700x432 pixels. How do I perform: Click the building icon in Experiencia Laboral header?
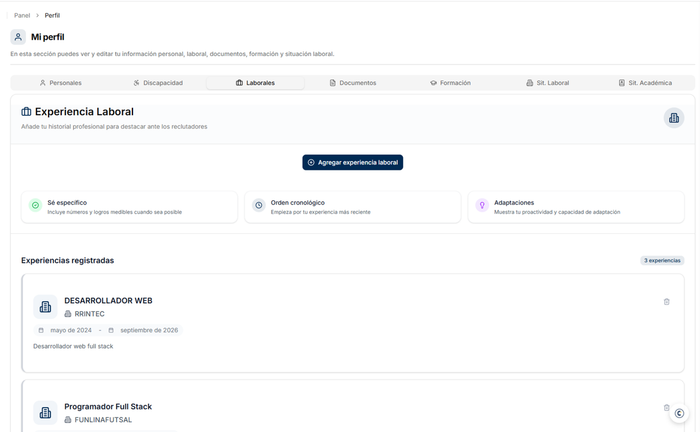pos(674,118)
